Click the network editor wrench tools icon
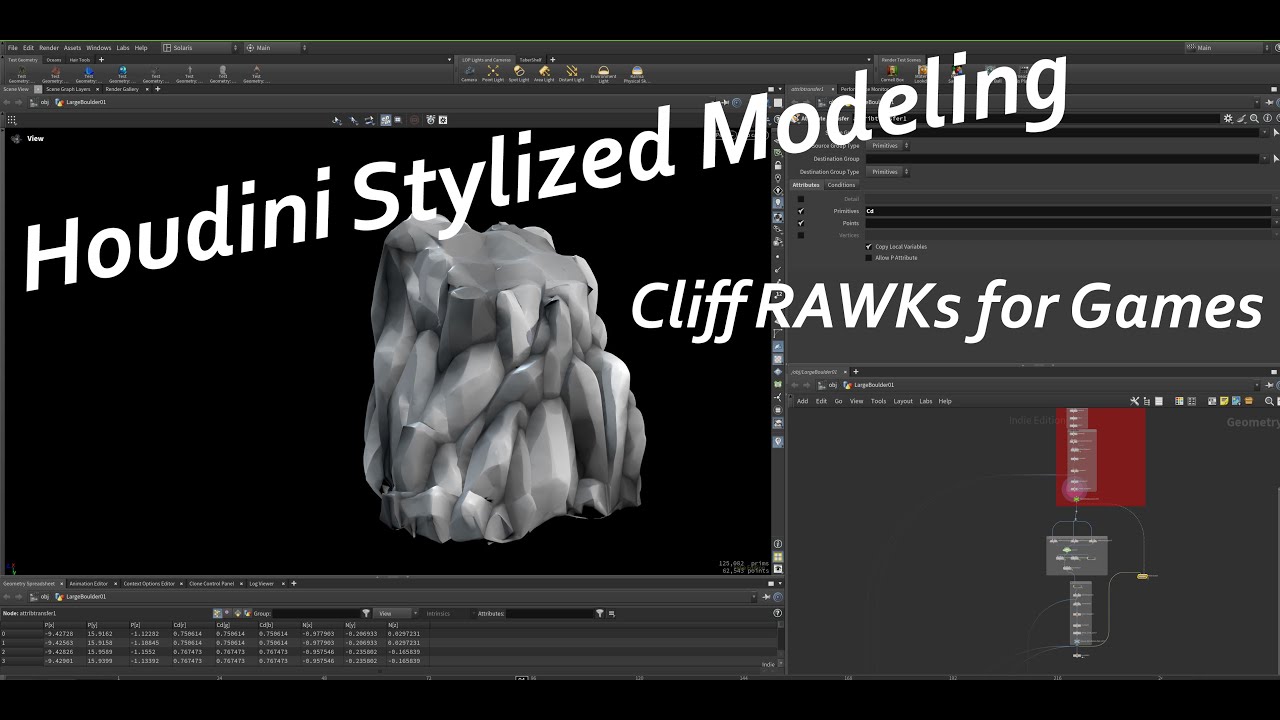1280x720 pixels. pos(1135,401)
